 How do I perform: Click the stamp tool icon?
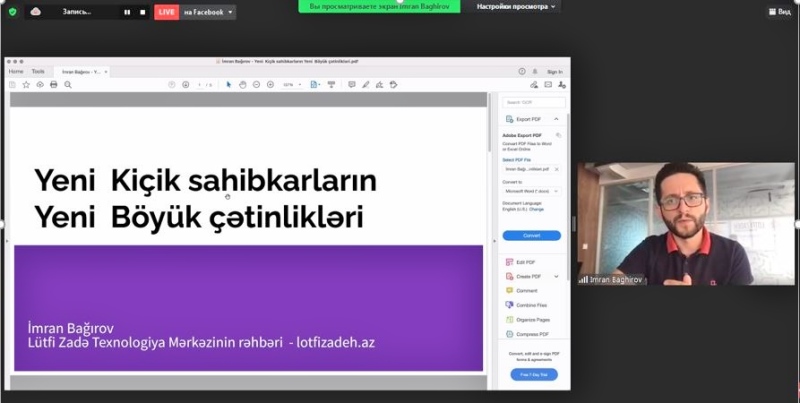(393, 85)
